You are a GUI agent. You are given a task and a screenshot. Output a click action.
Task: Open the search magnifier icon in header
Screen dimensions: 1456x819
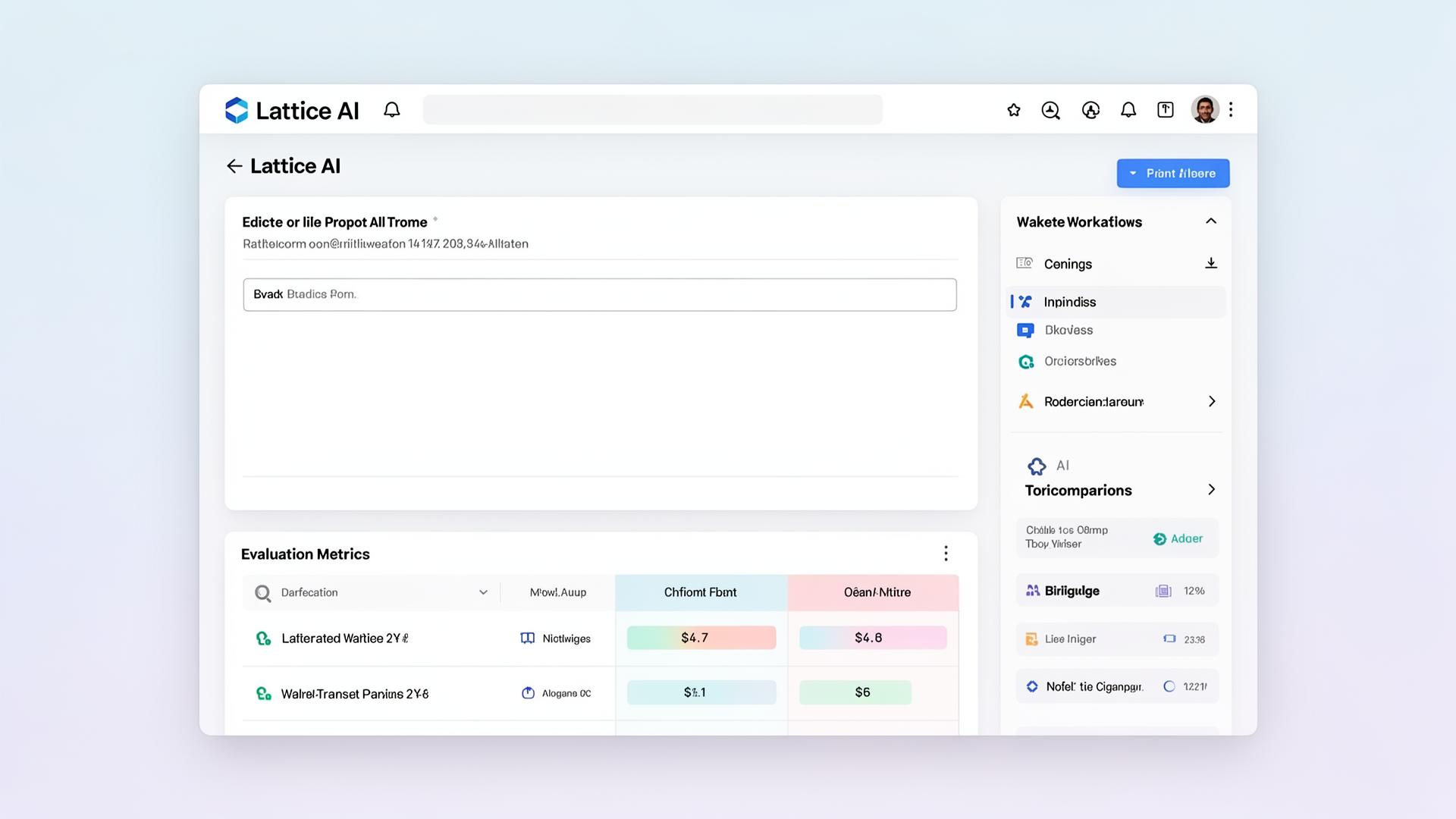1050,111
